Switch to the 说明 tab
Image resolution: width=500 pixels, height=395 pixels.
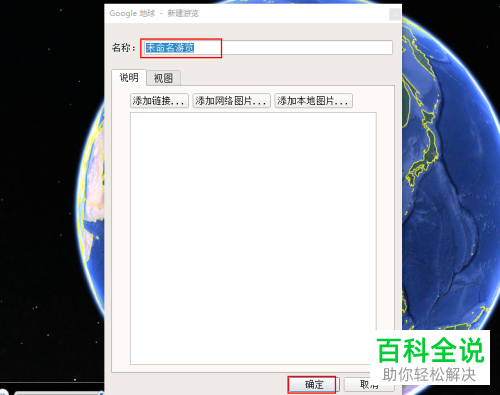click(x=129, y=78)
